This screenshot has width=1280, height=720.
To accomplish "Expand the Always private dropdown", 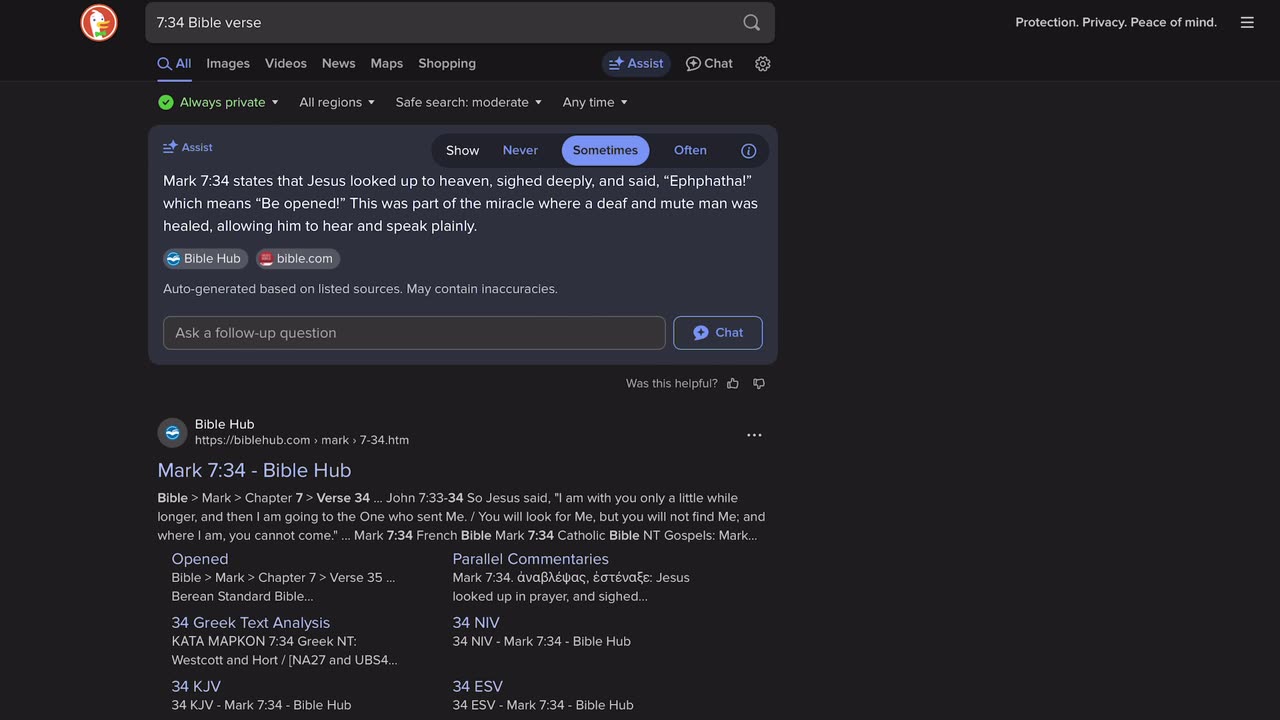I will (219, 102).
